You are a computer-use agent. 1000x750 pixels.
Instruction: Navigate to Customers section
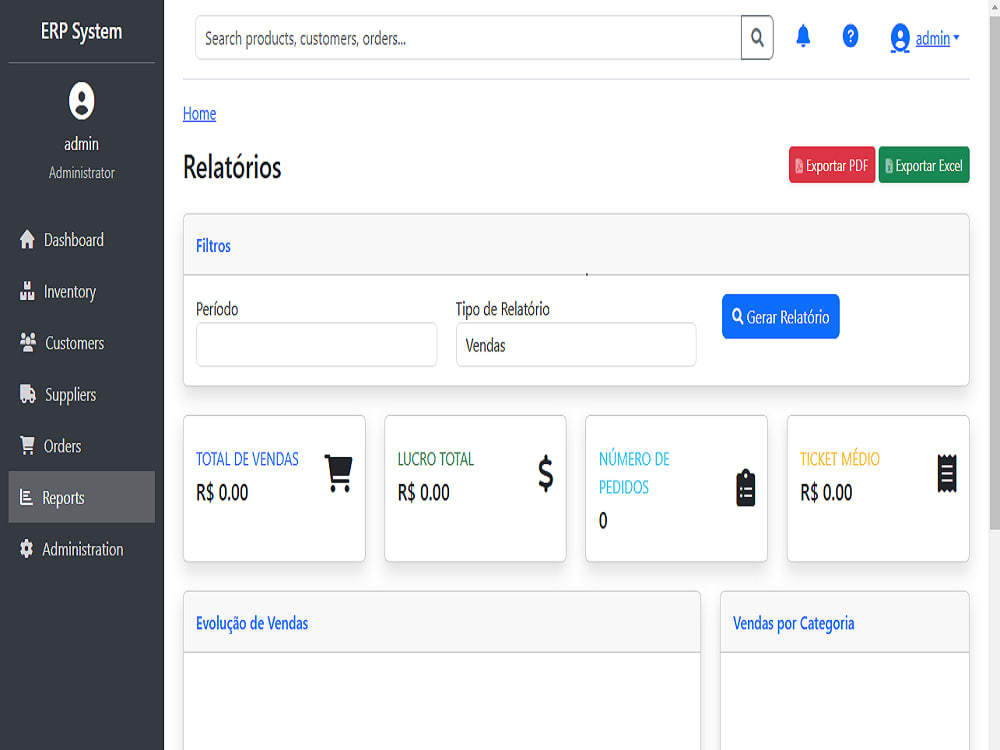point(82,343)
